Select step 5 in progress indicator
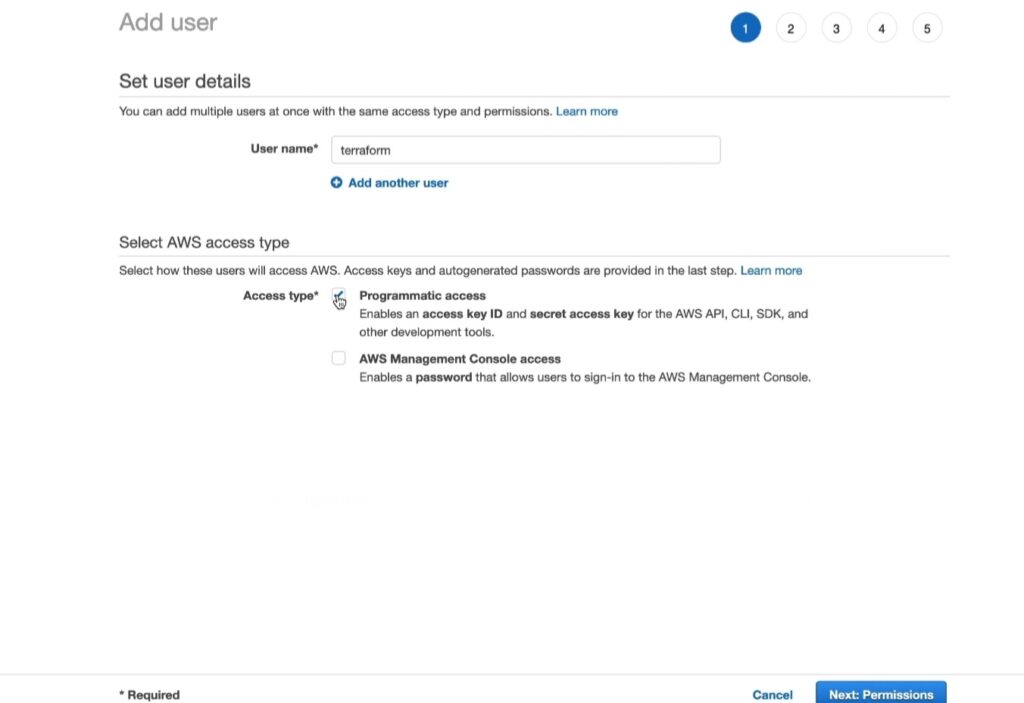This screenshot has width=1024, height=703. click(927, 28)
